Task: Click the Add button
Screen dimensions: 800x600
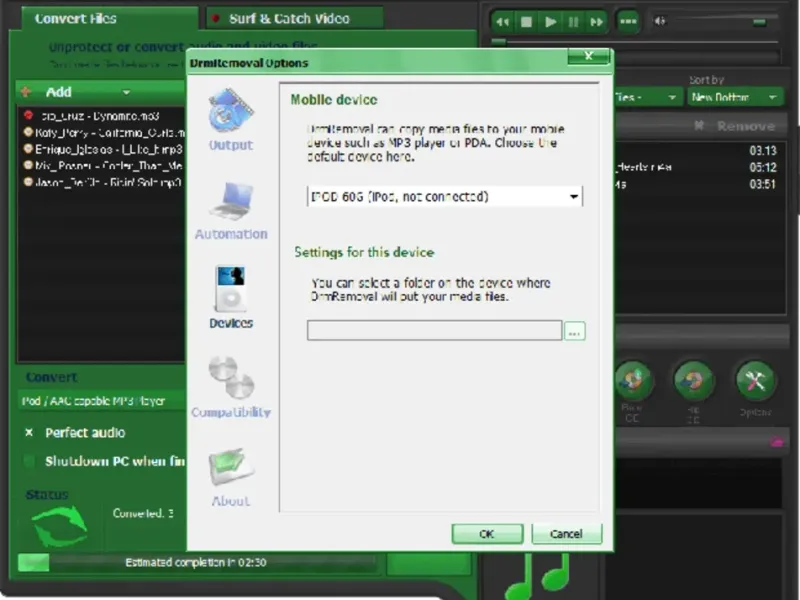Action: coord(59,92)
